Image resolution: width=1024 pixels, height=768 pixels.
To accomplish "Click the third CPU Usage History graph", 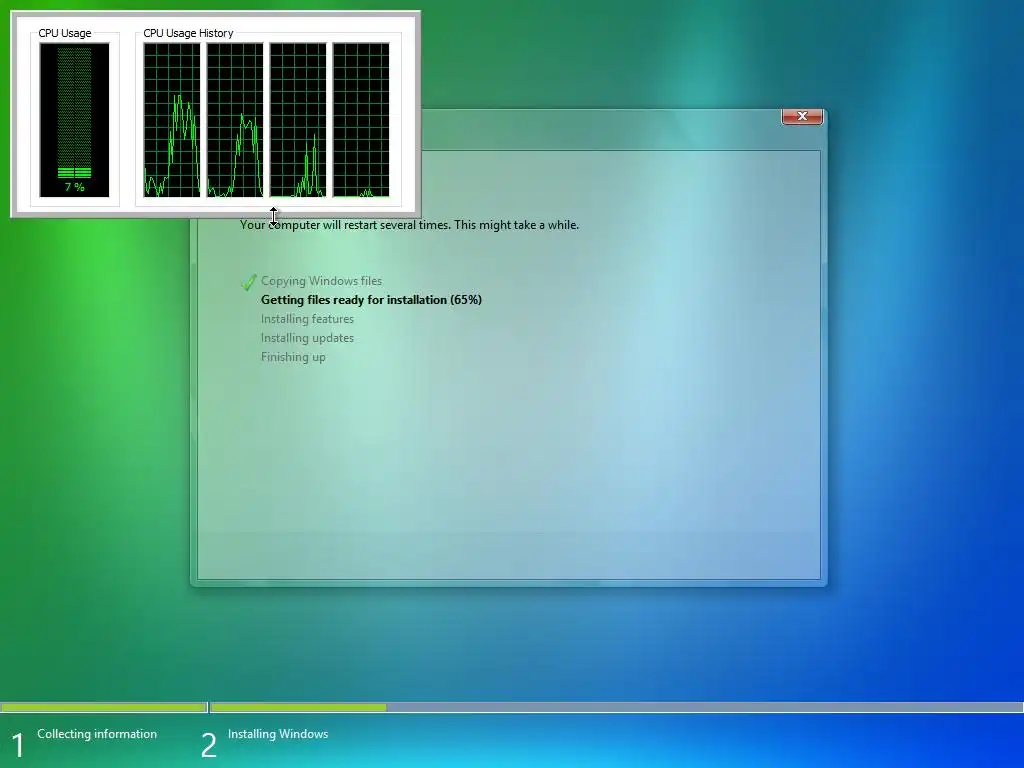I will (x=298, y=120).
